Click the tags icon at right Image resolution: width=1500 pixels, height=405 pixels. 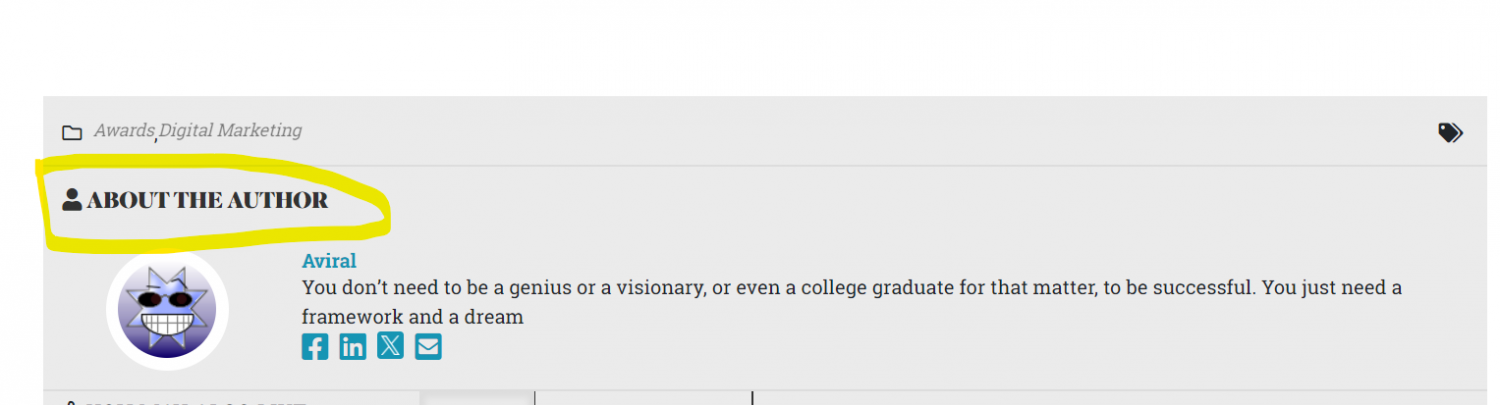click(x=1450, y=132)
